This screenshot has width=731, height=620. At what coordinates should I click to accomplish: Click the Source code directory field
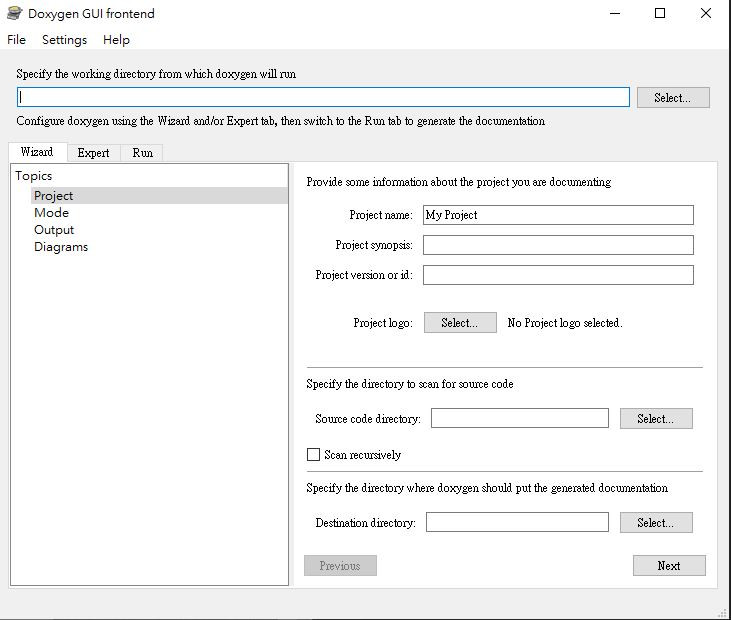click(x=519, y=418)
